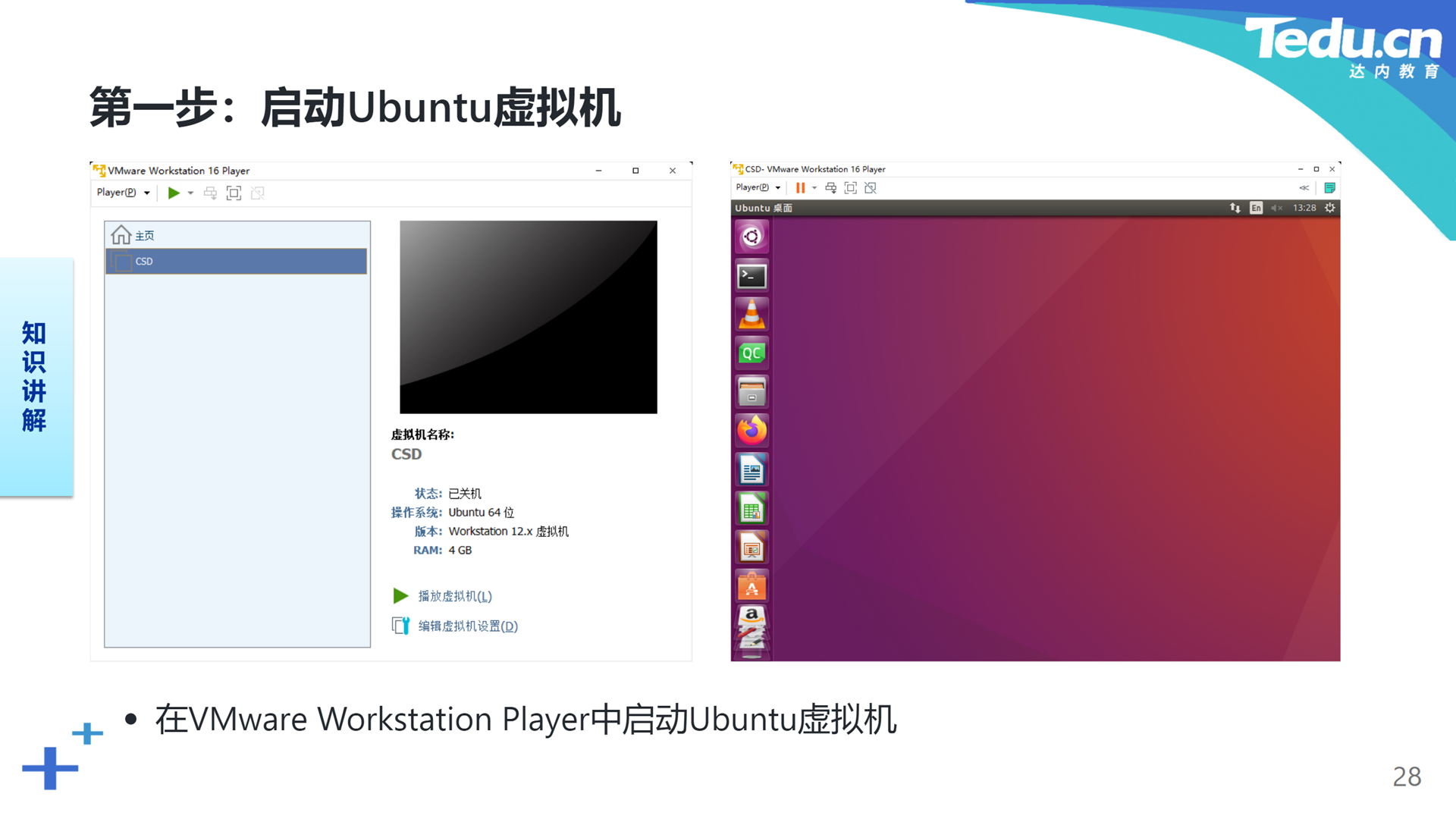The image size is (1456, 819).
Task: Open Player menu in CSD VMware window
Action: 758,187
